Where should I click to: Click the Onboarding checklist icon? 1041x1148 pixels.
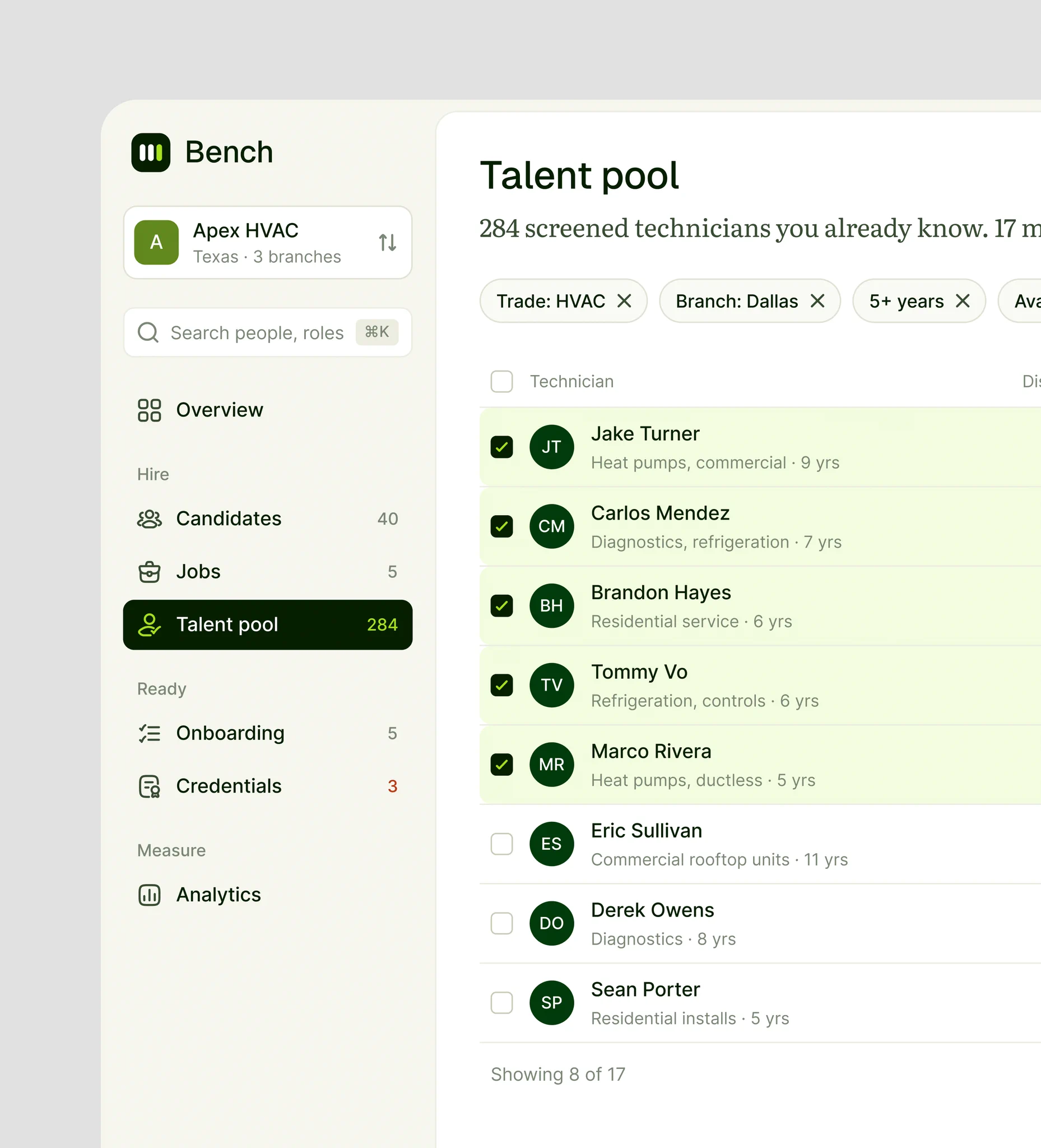(149, 733)
